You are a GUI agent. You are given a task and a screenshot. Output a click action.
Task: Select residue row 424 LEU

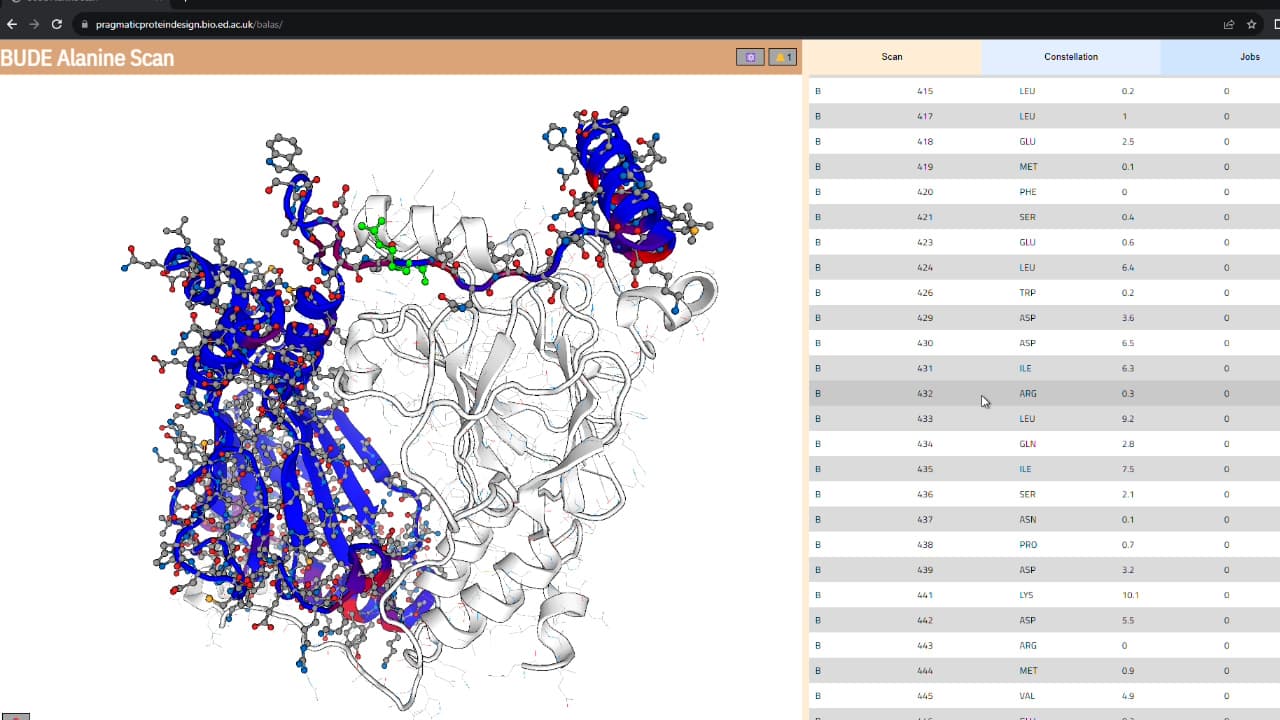[1044, 267]
